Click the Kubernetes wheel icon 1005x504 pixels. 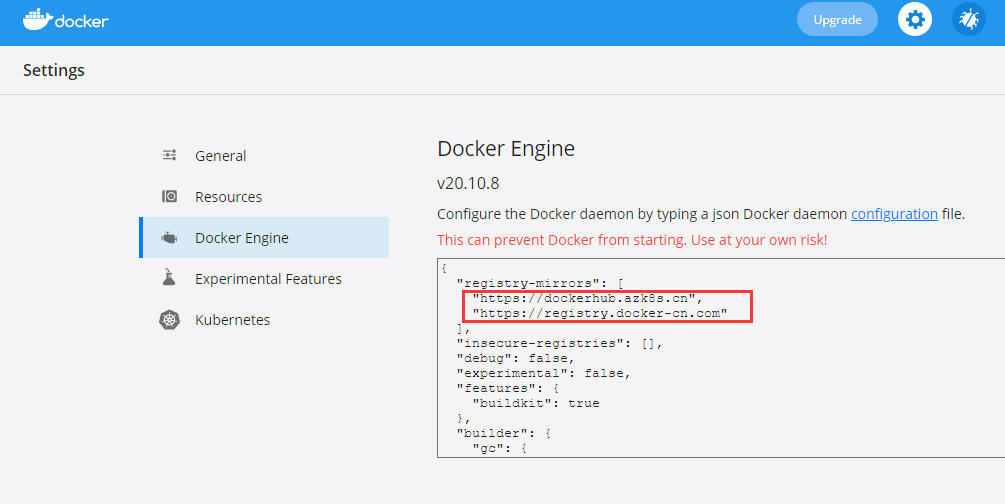pos(169,319)
